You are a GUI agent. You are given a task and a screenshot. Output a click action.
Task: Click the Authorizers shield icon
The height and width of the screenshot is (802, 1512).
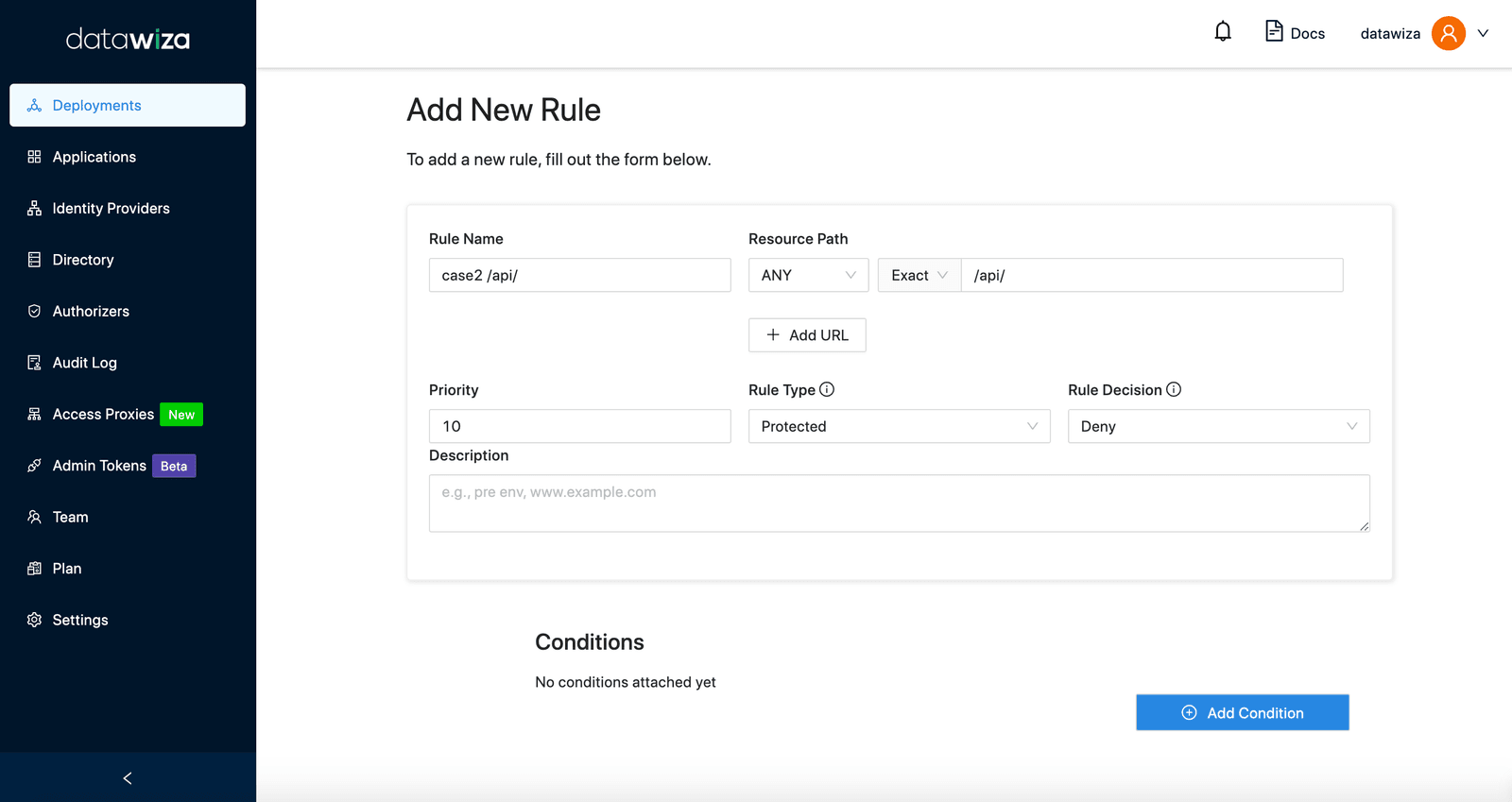35,311
